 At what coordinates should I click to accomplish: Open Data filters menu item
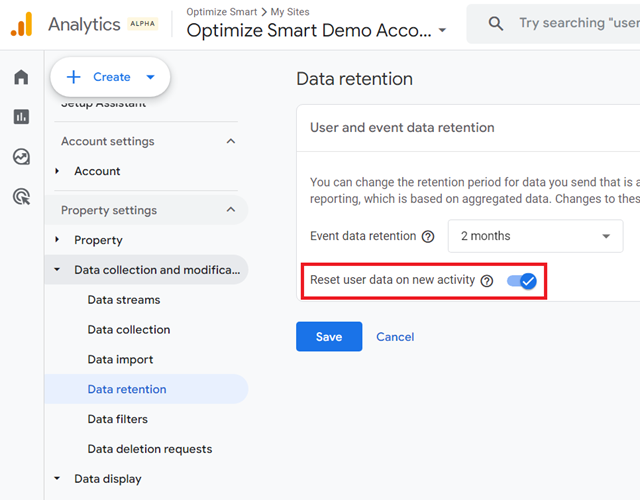click(x=118, y=419)
